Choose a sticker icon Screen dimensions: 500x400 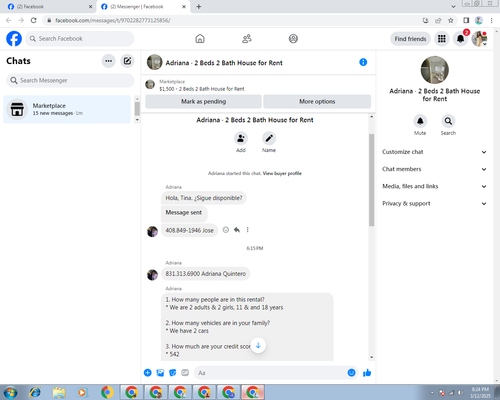[x=173, y=373]
